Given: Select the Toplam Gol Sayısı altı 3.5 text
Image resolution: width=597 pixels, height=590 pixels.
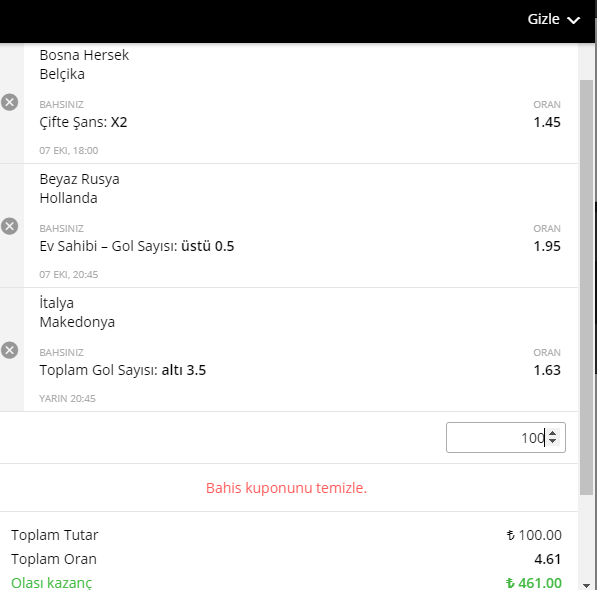Looking at the screenshot, I should pyautogui.click(x=123, y=370).
